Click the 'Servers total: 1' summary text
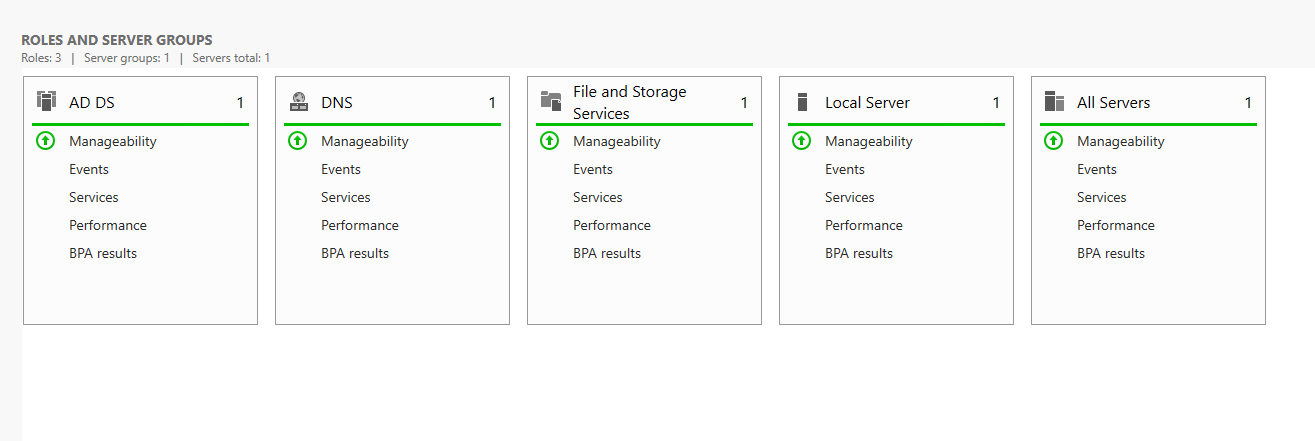1315x441 pixels. coord(231,58)
